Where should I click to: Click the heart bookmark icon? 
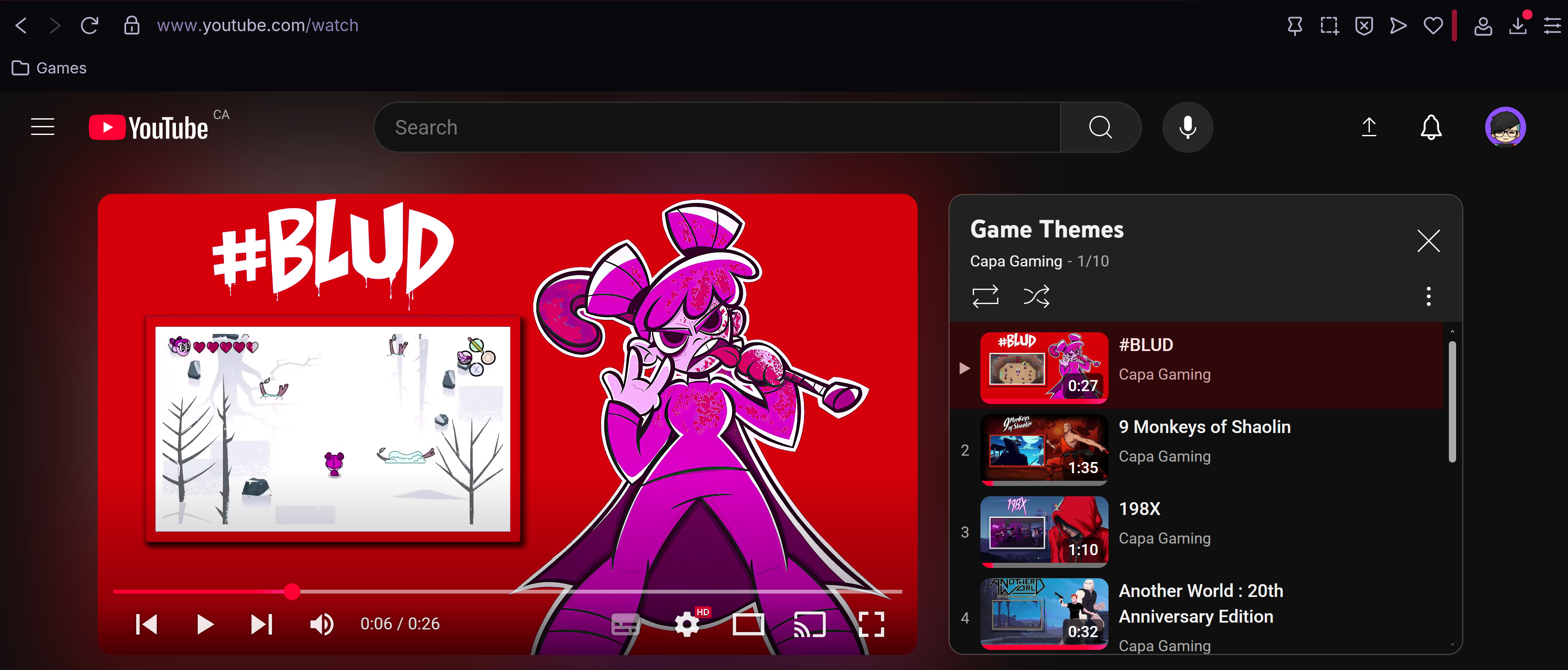point(1433,26)
